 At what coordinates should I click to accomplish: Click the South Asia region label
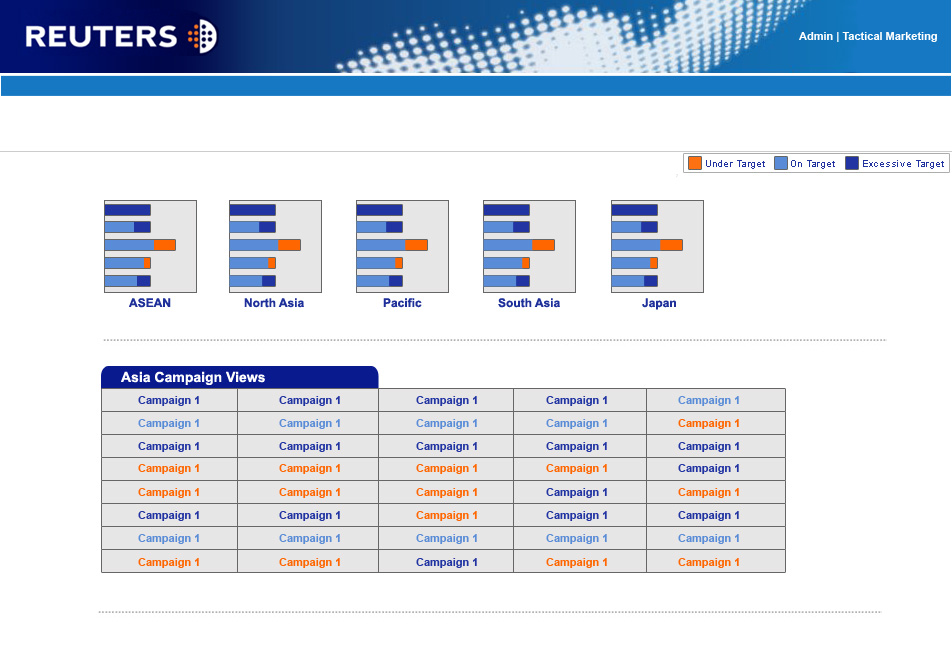pos(529,303)
